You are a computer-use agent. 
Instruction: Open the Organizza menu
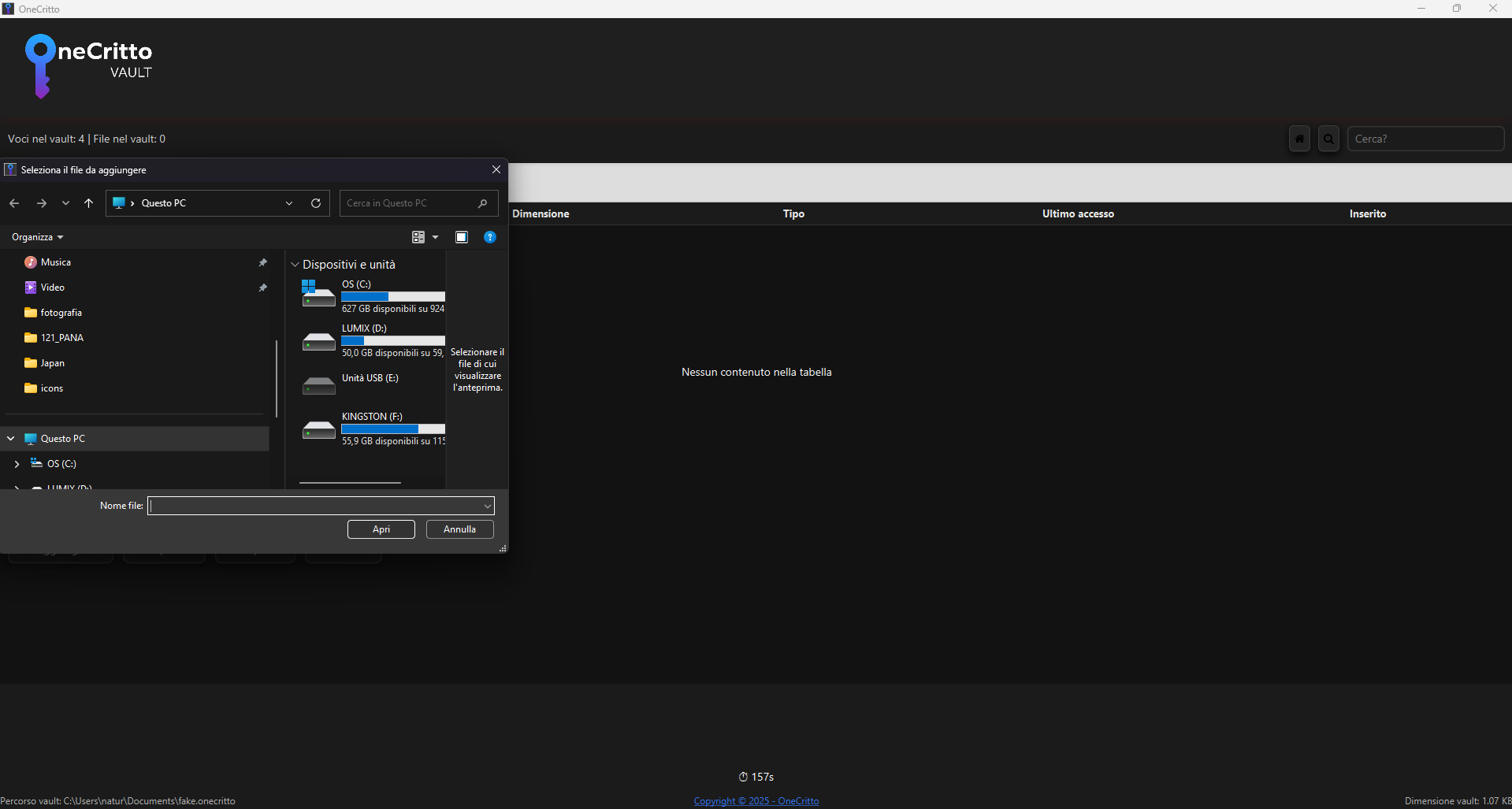click(36, 236)
